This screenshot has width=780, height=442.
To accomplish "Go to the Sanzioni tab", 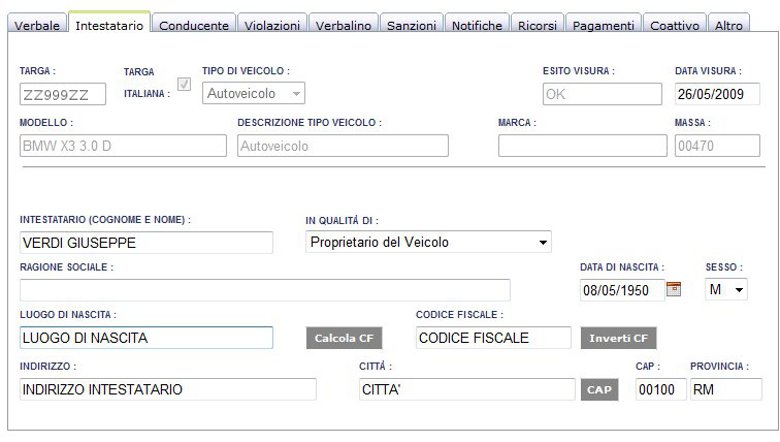I will 411,24.
